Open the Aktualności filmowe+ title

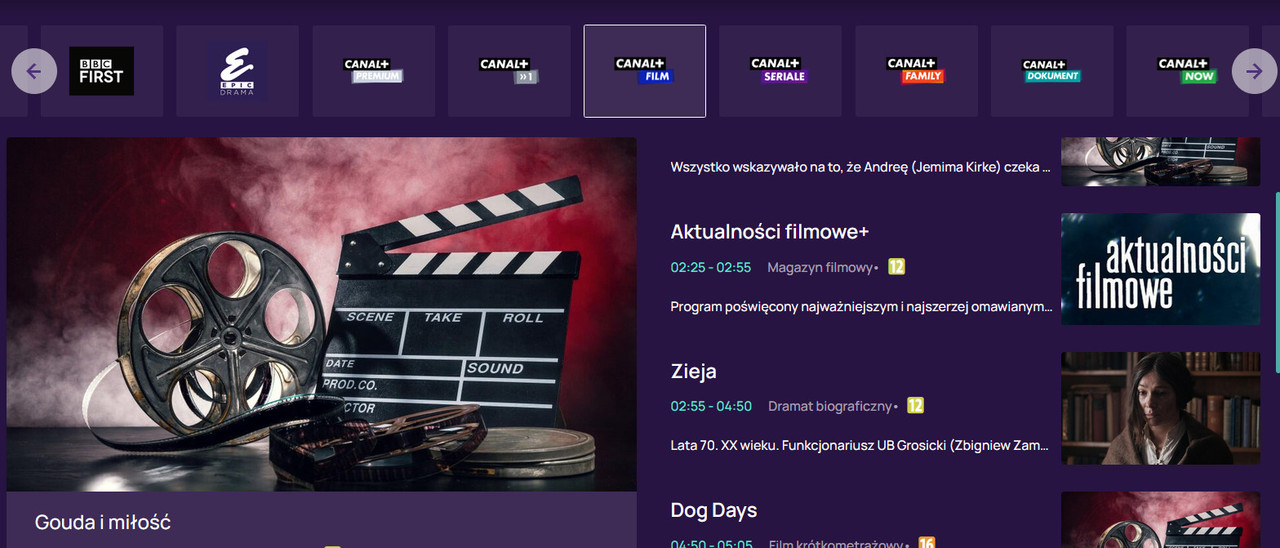(770, 232)
